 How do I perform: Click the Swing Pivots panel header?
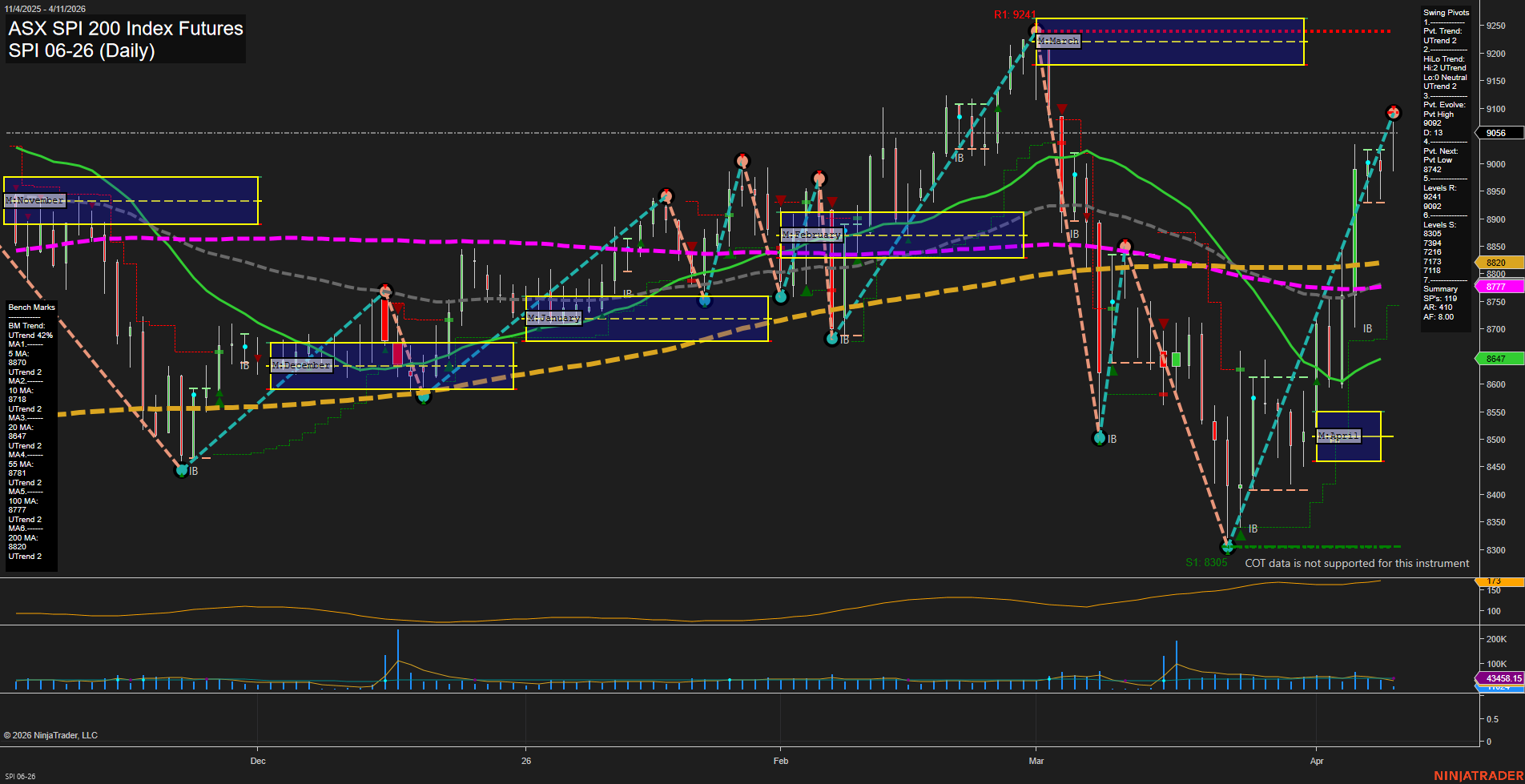tap(1447, 12)
